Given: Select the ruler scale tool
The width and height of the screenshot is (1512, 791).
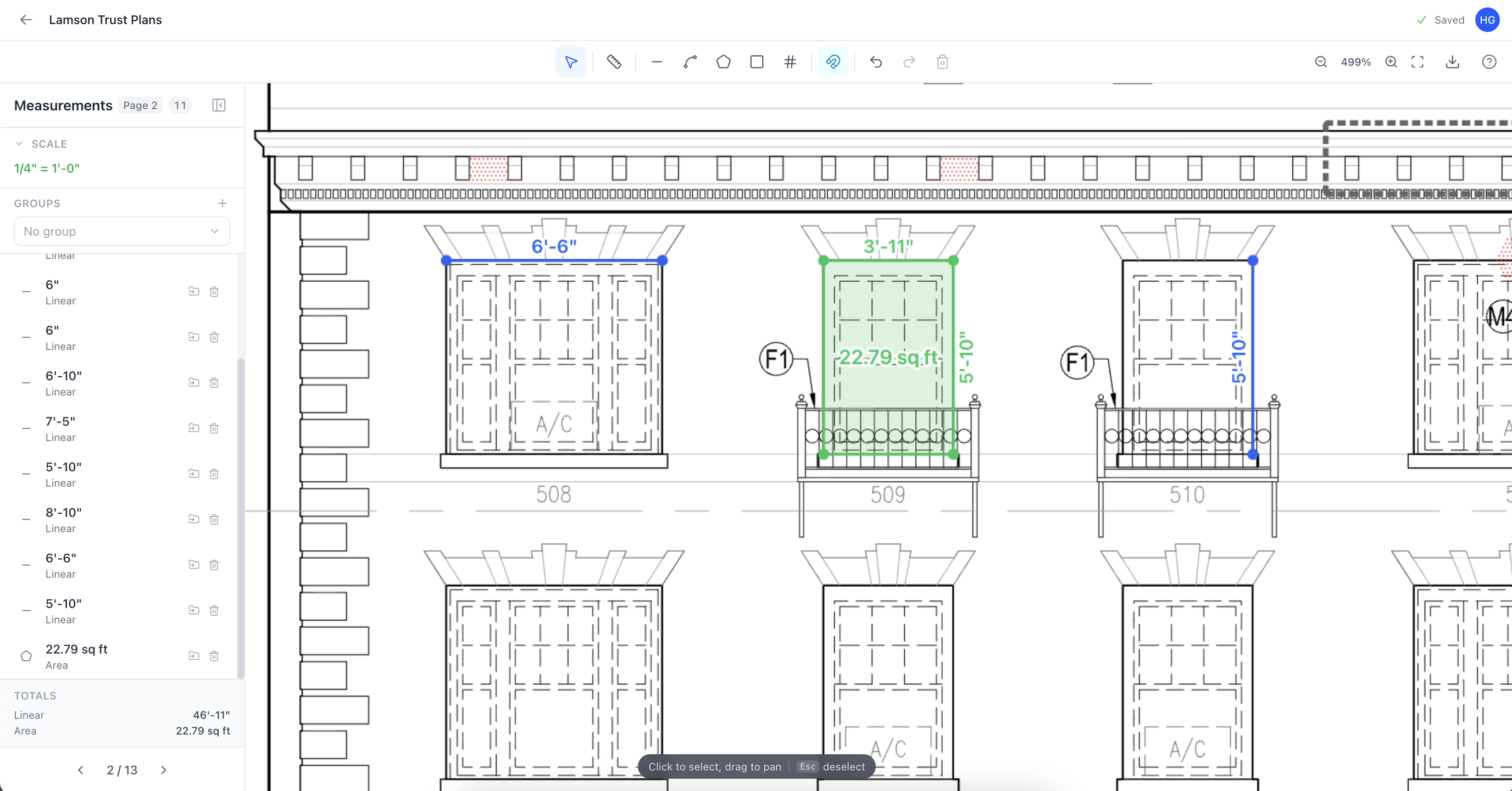Looking at the screenshot, I should (614, 62).
